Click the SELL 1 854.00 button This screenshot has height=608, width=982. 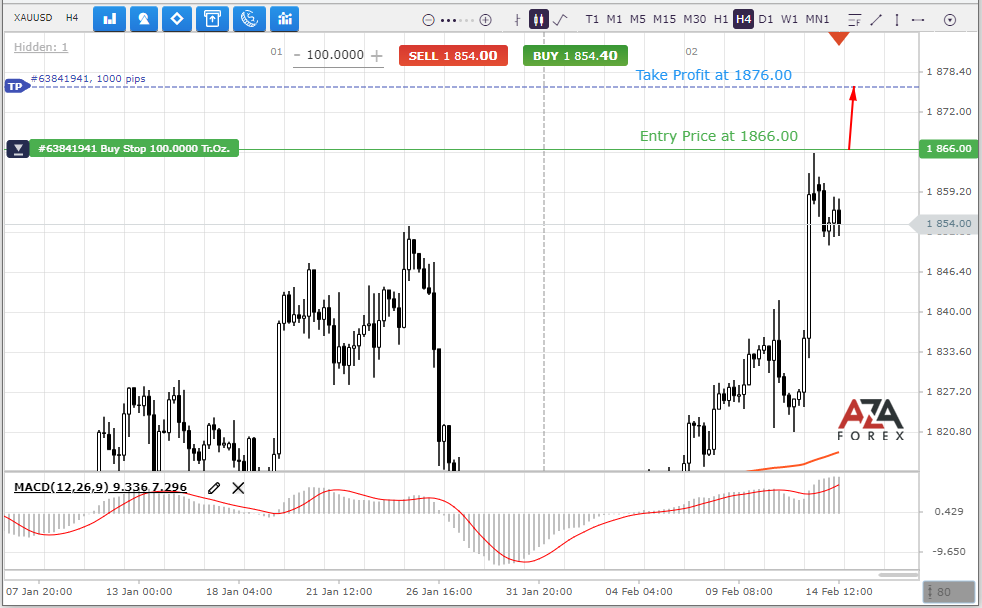point(453,56)
